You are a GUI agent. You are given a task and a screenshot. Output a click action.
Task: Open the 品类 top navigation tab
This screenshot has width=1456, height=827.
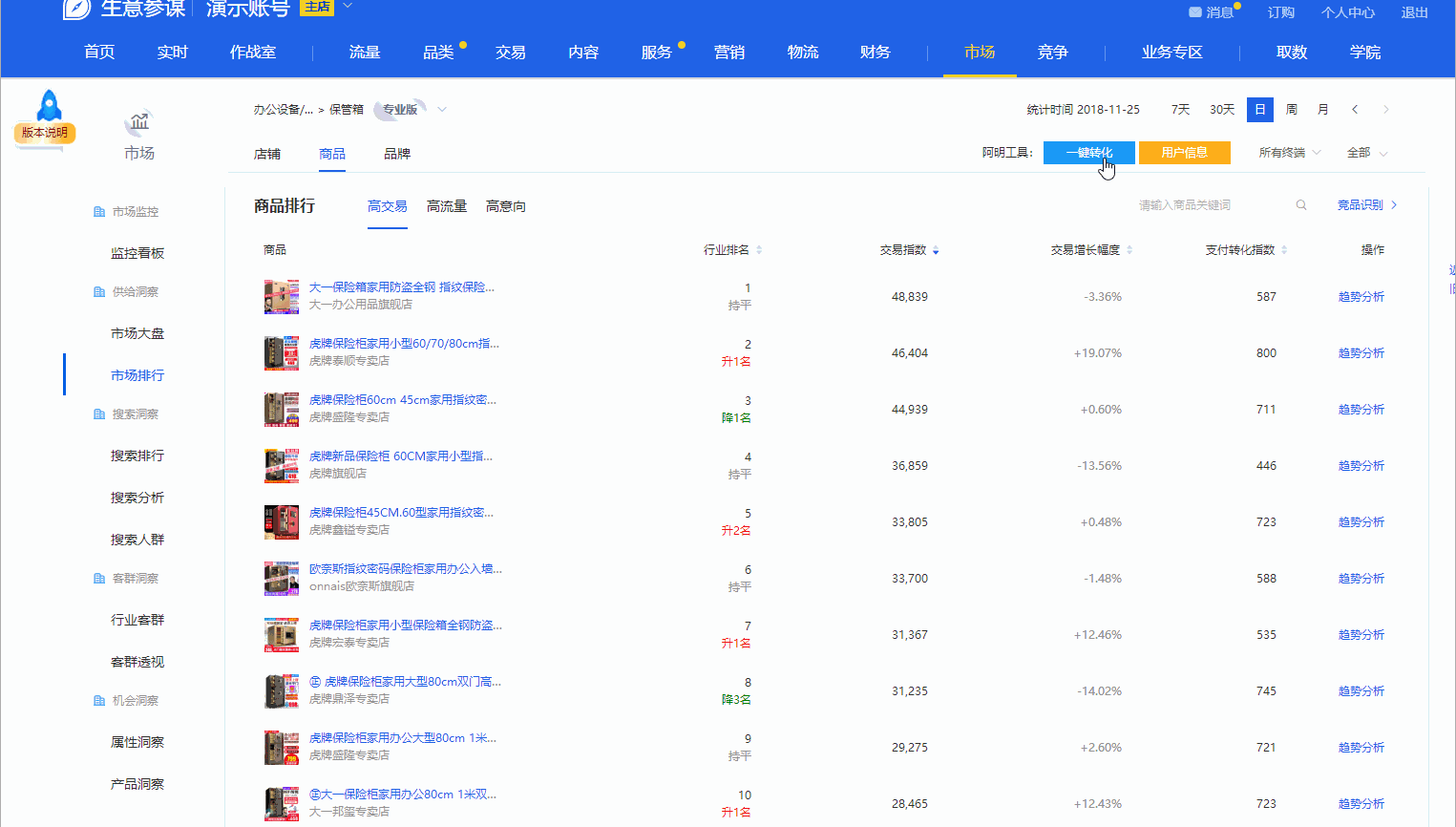[439, 53]
